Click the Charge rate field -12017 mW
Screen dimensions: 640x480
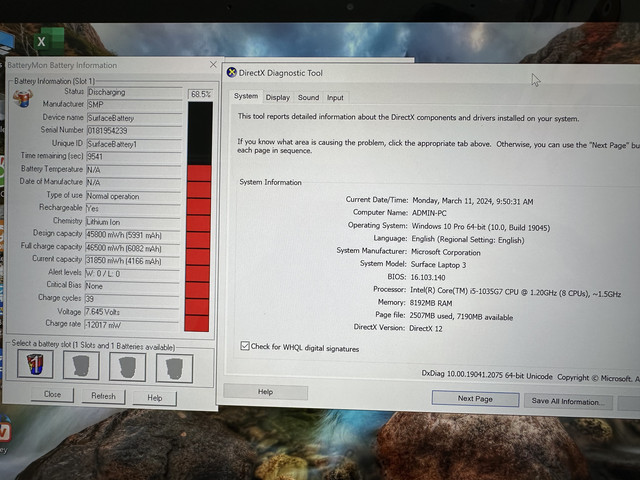[x=131, y=325]
